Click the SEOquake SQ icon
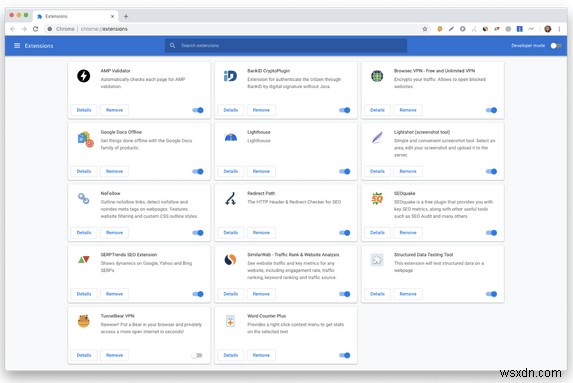This screenshot has width=573, height=383. click(x=377, y=198)
